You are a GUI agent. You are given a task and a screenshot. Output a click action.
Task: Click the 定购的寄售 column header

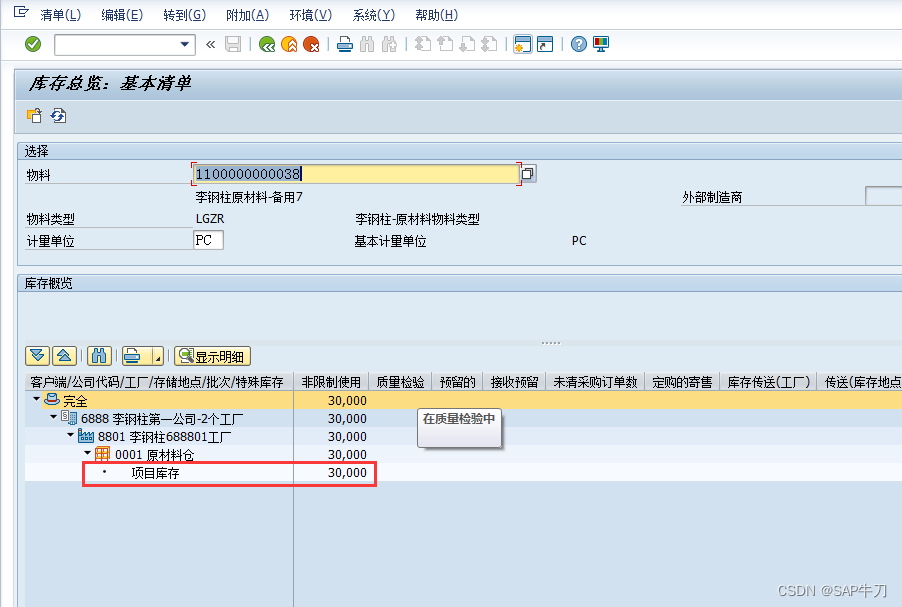tap(682, 382)
